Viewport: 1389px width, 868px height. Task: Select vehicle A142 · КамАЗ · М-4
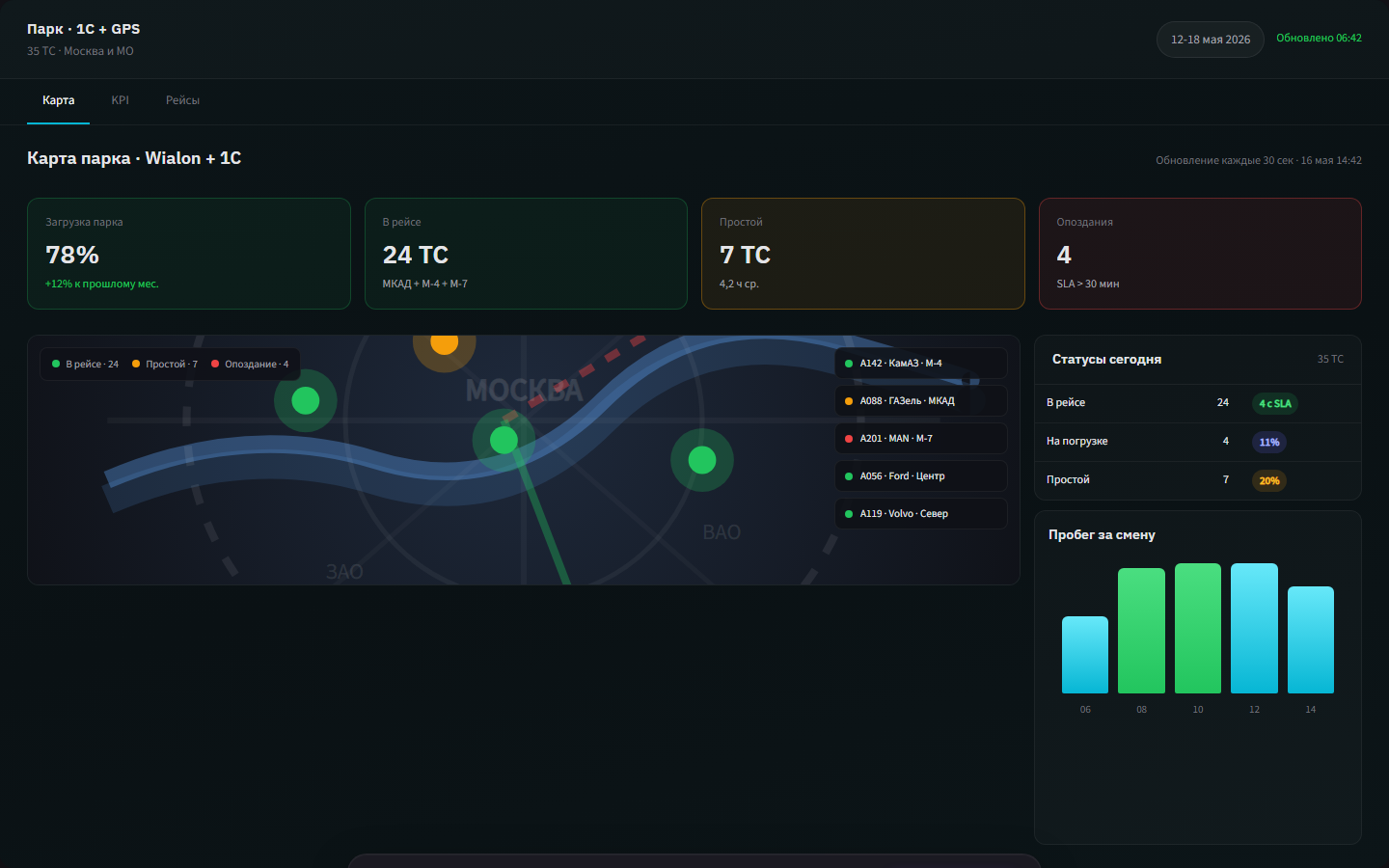pyautogui.click(x=921, y=364)
